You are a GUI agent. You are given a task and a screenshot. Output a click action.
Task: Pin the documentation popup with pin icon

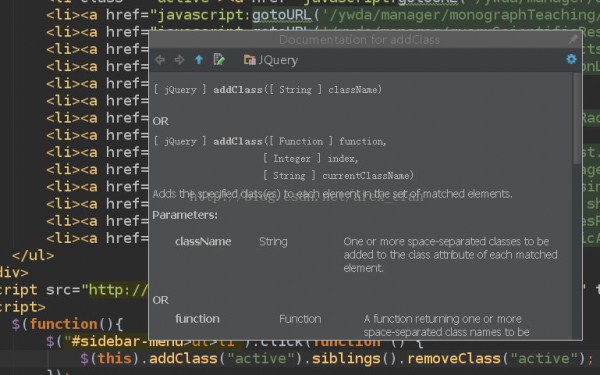click(573, 39)
